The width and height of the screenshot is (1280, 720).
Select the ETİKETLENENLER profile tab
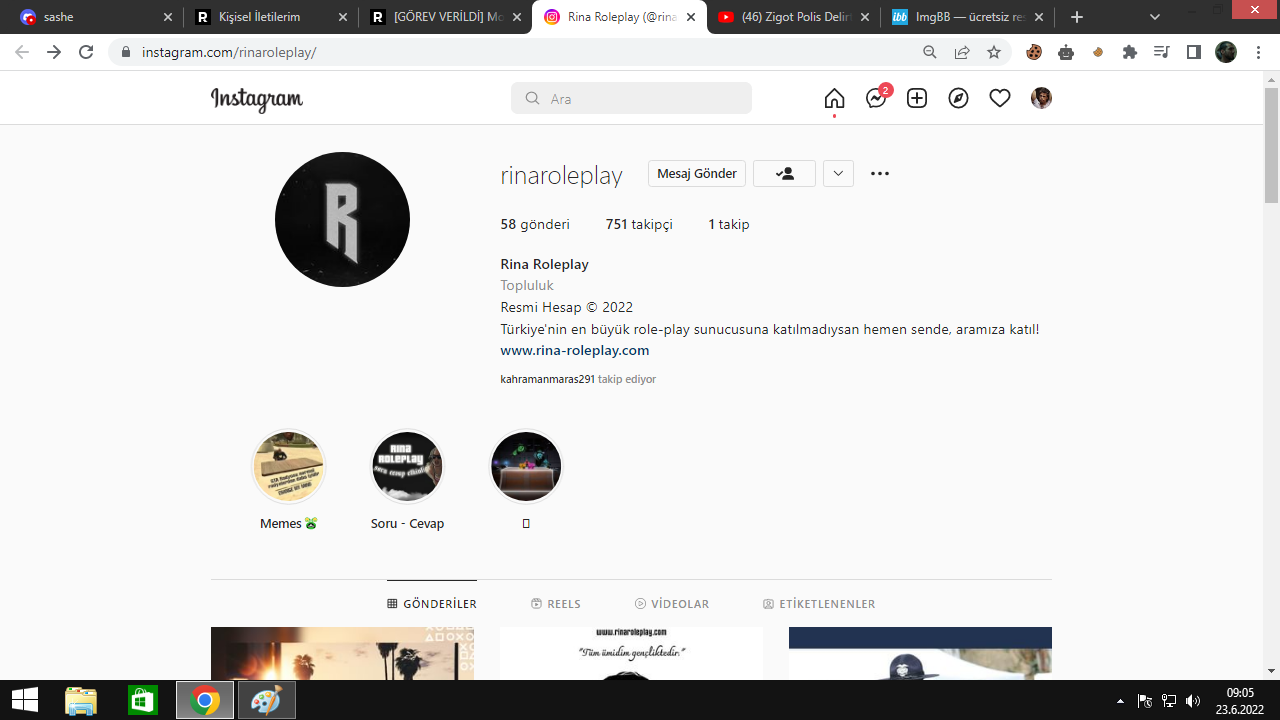click(x=819, y=604)
